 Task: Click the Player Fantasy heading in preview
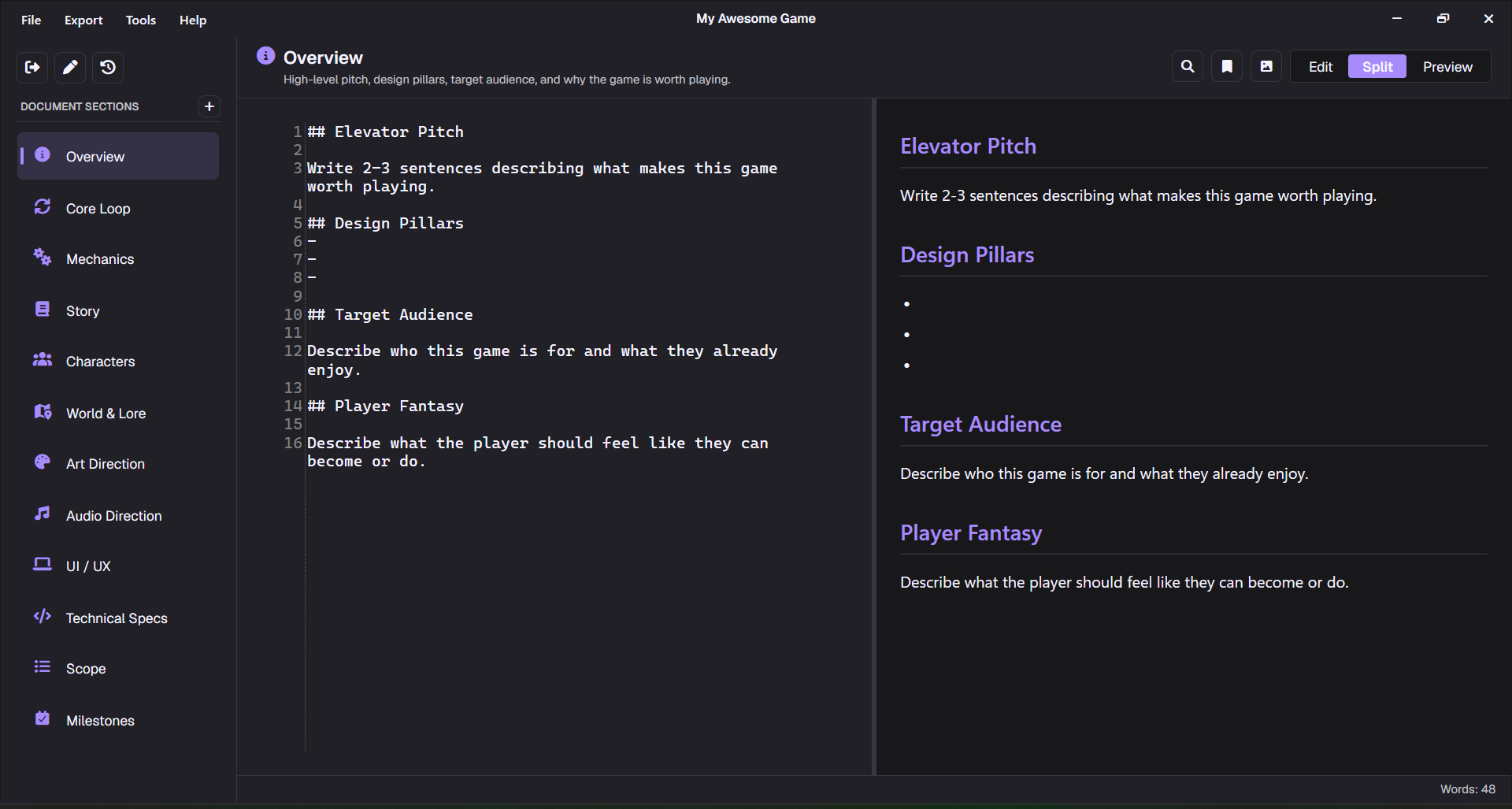pyautogui.click(x=971, y=533)
